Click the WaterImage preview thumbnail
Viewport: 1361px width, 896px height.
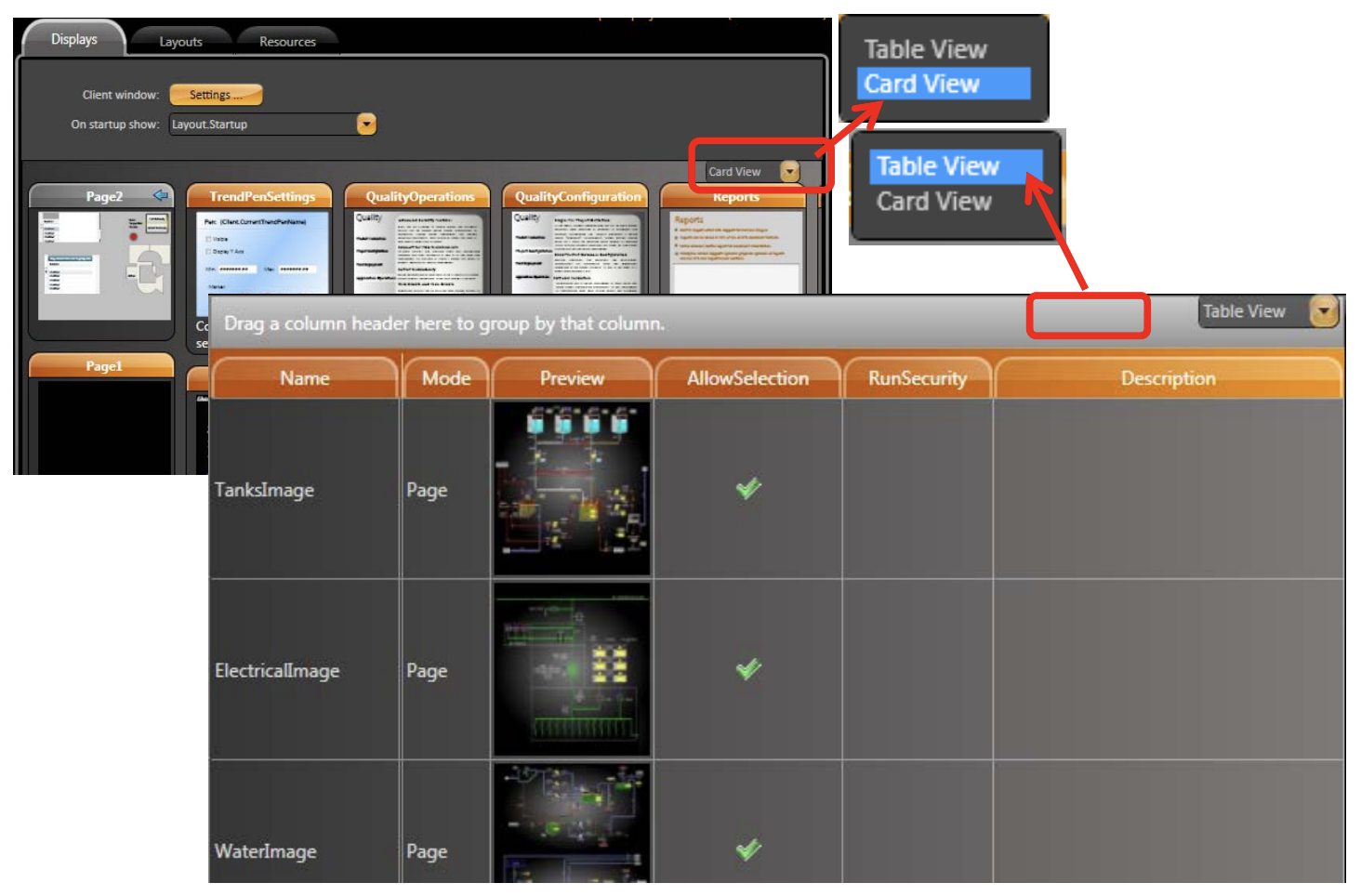click(572, 823)
